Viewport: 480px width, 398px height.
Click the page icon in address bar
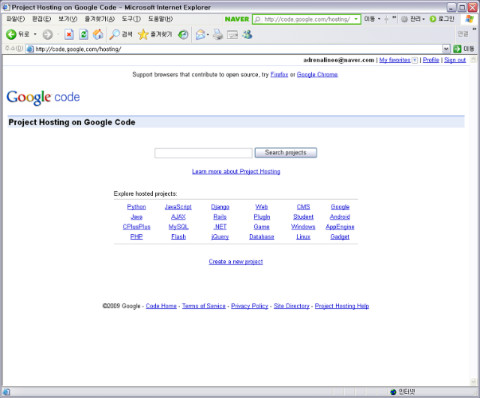30,49
